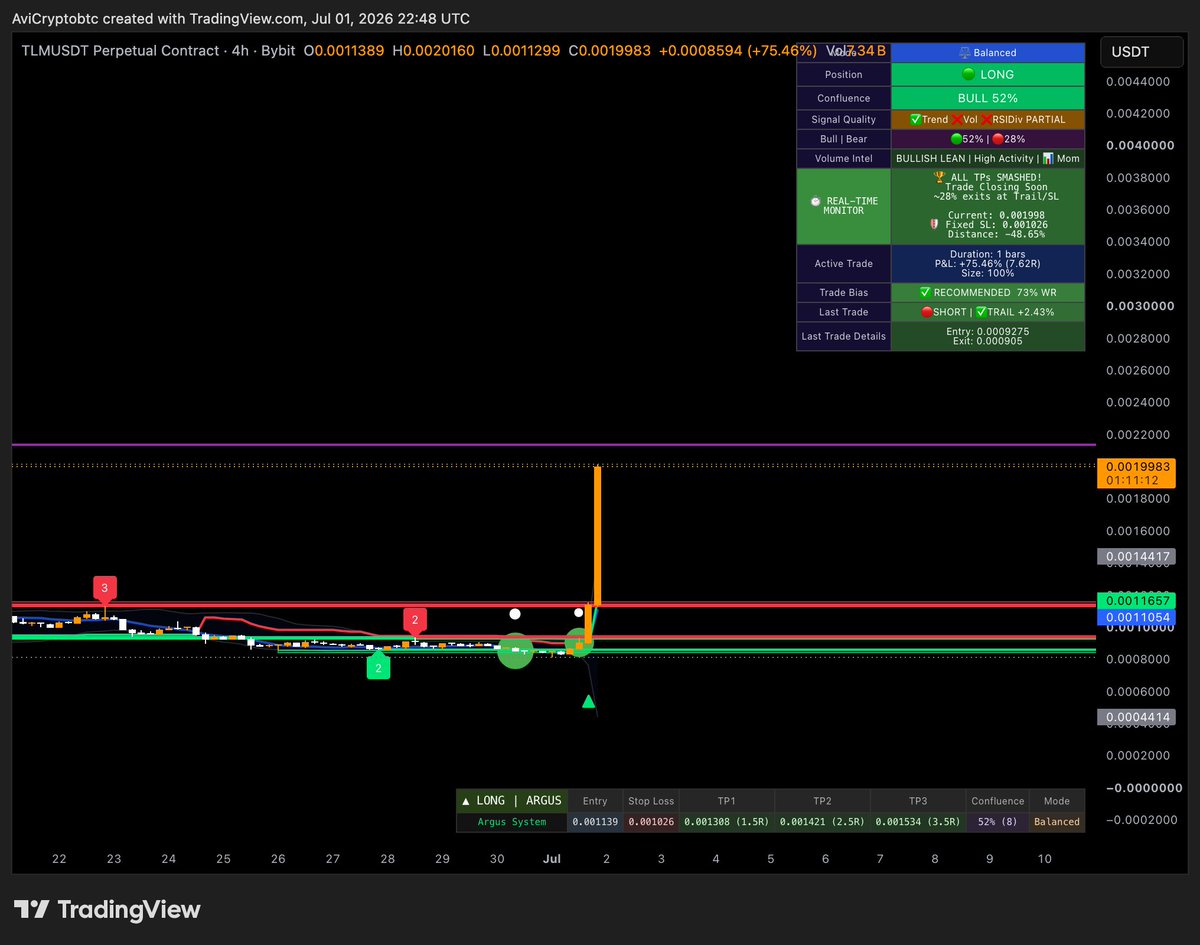Click the Fixed SL: 0.001026 line
The height and width of the screenshot is (945, 1200).
point(987,224)
